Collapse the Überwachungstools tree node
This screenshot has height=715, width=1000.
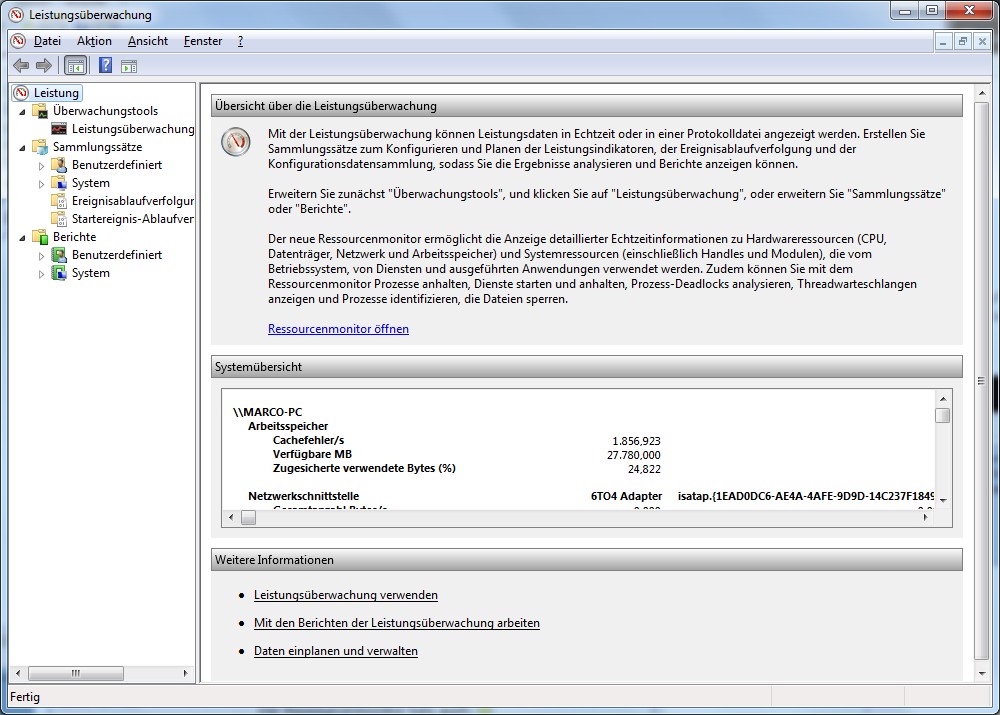[23, 112]
